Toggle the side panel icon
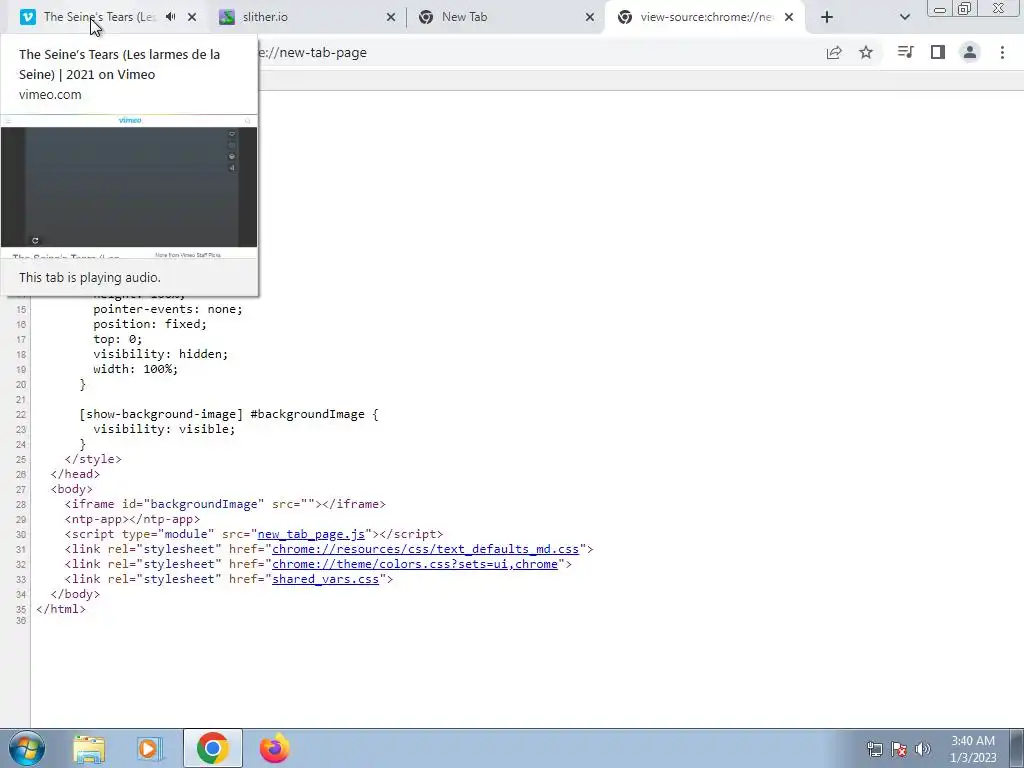This screenshot has width=1024, height=768. tap(938, 52)
